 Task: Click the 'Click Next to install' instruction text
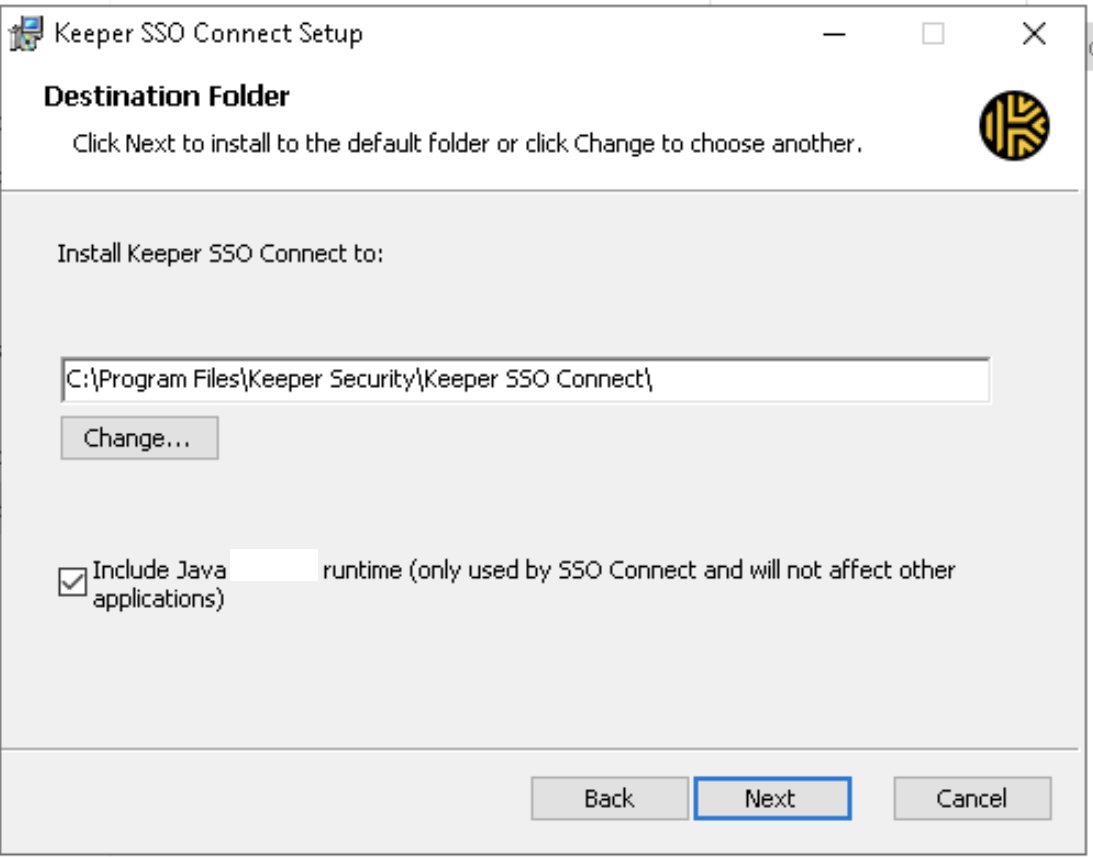click(467, 144)
